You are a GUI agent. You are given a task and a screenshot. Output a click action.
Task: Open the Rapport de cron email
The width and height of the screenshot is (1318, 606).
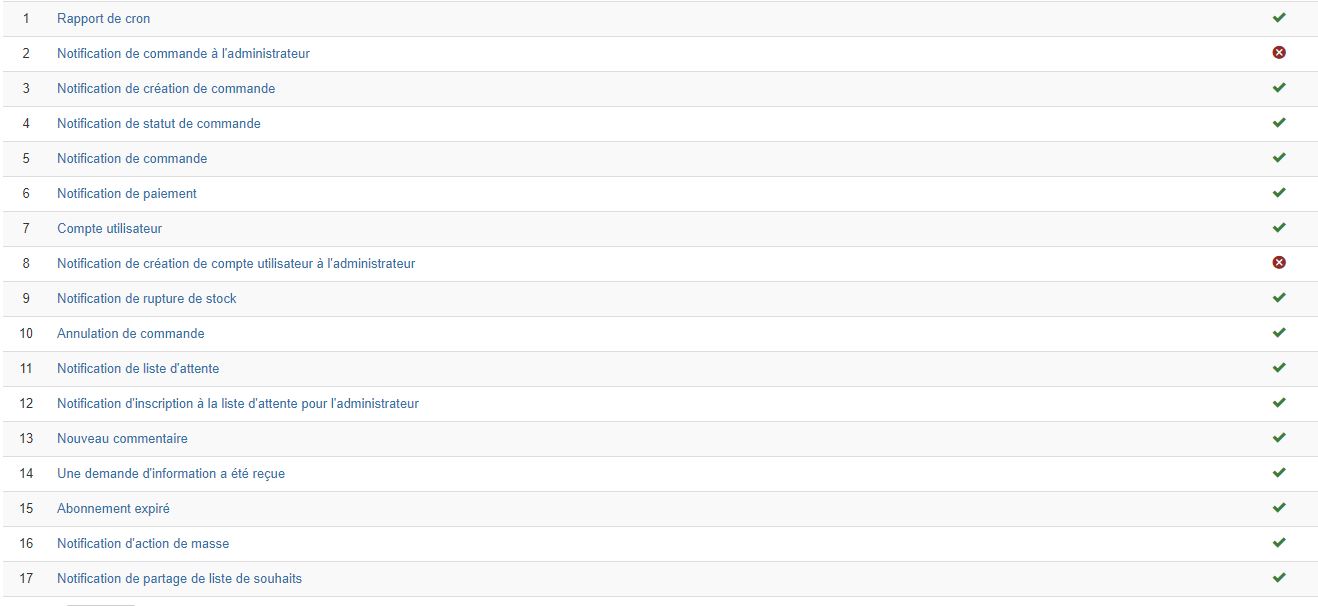[103, 19]
